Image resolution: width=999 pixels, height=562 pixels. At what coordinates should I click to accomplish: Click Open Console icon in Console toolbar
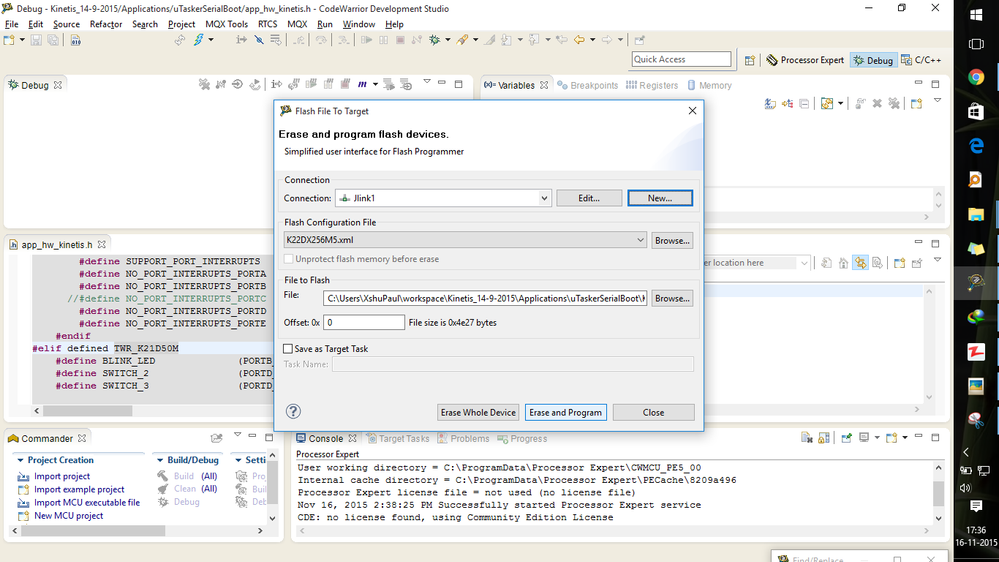click(891, 438)
